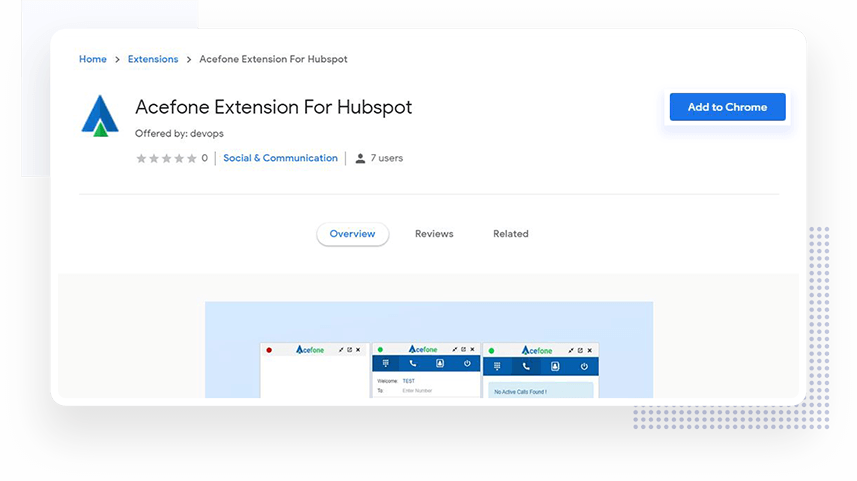Open the Social & Communication category link
Viewport: 857px width, 481px height.
coord(280,158)
